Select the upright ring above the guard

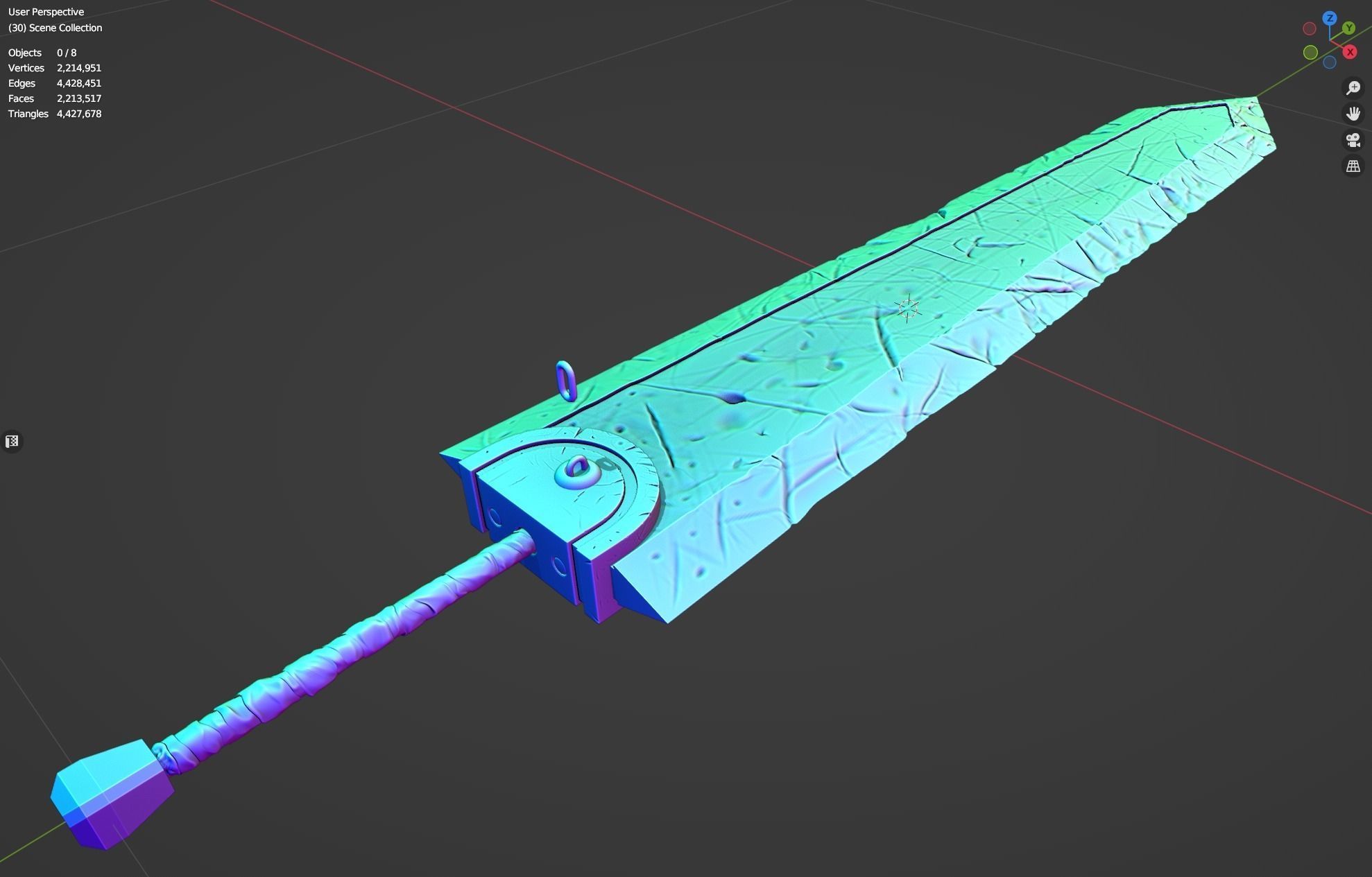(x=567, y=381)
